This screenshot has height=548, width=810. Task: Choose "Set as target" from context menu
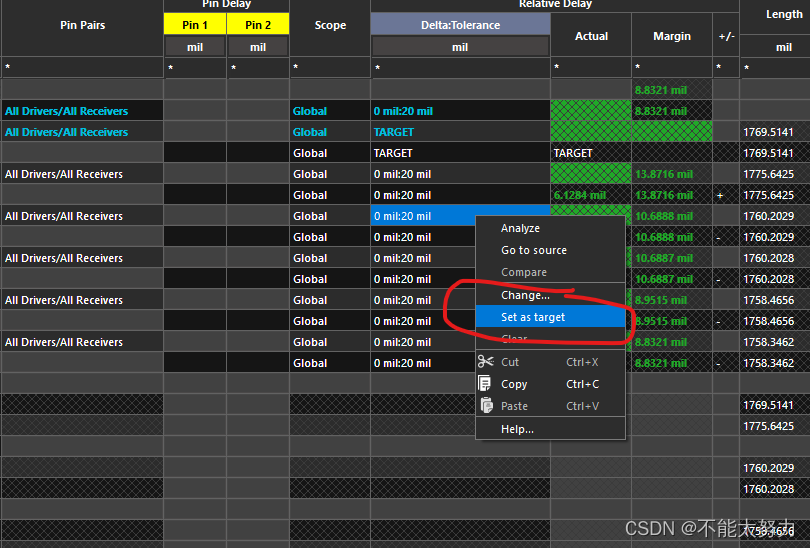click(533, 317)
